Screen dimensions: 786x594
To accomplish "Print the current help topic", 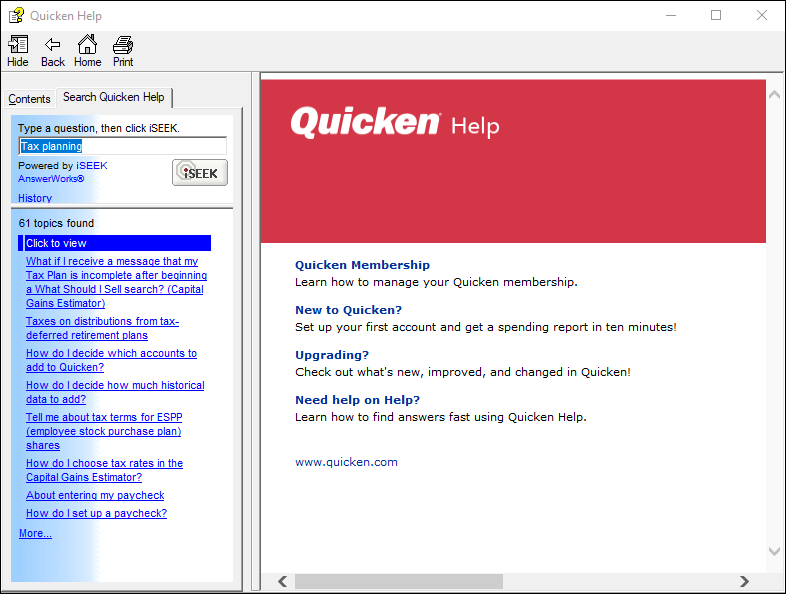I will tap(123, 51).
